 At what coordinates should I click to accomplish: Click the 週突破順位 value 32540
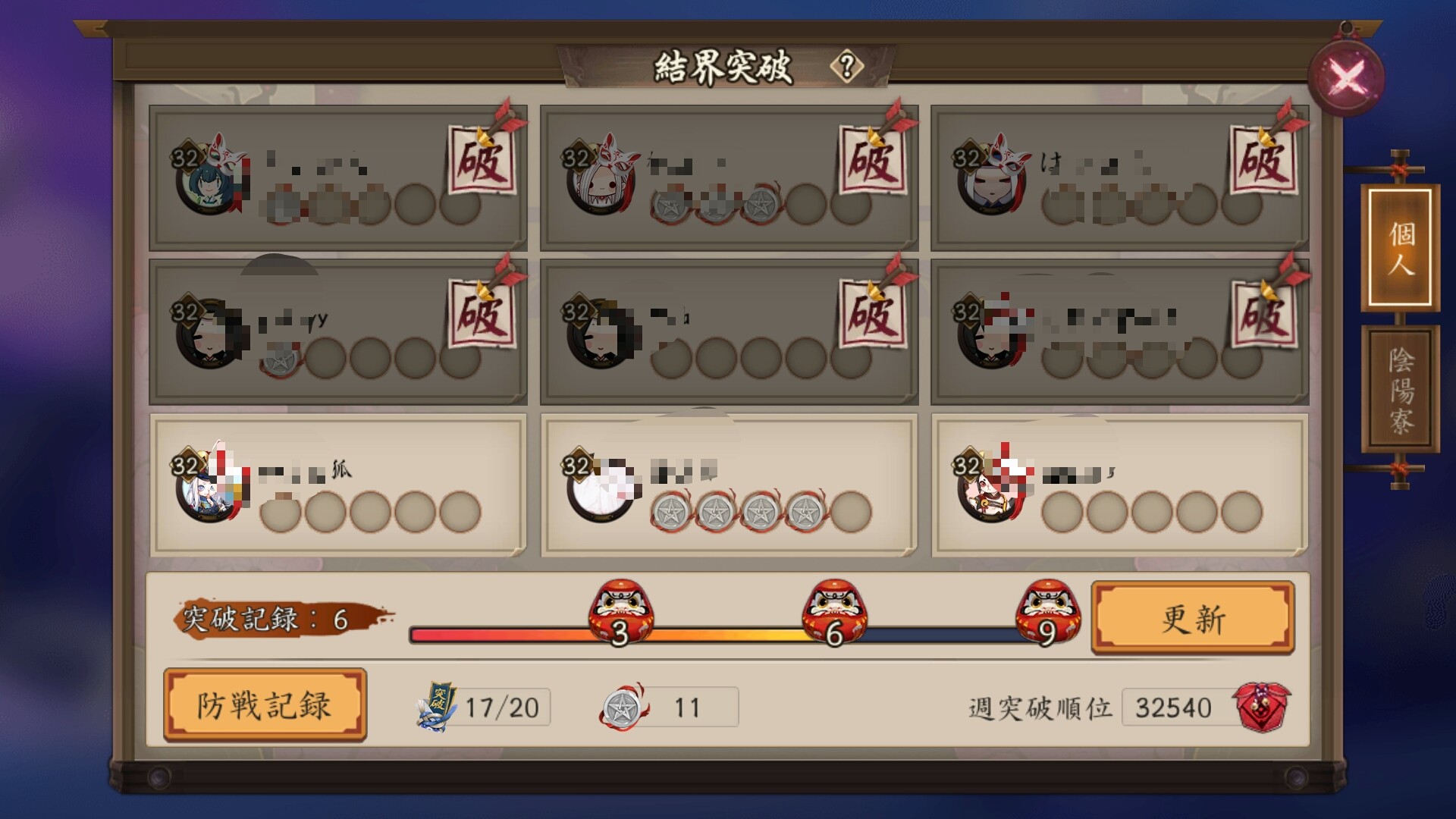click(x=1174, y=708)
